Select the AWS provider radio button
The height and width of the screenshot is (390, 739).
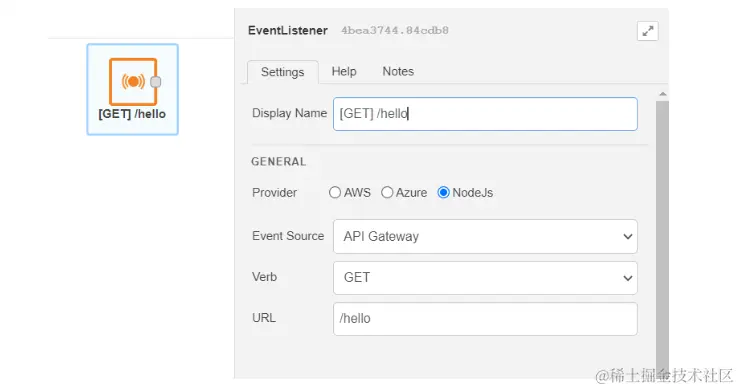click(335, 192)
